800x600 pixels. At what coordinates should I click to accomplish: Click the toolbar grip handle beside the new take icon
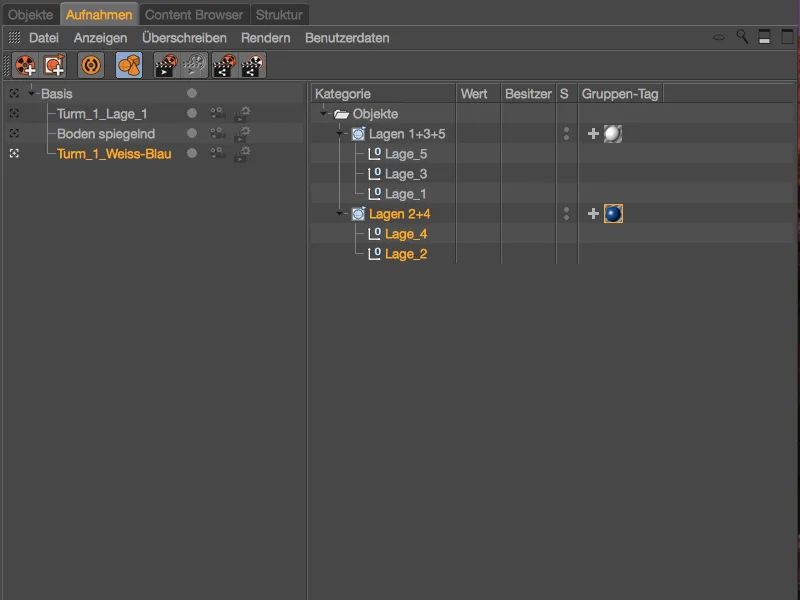7,65
